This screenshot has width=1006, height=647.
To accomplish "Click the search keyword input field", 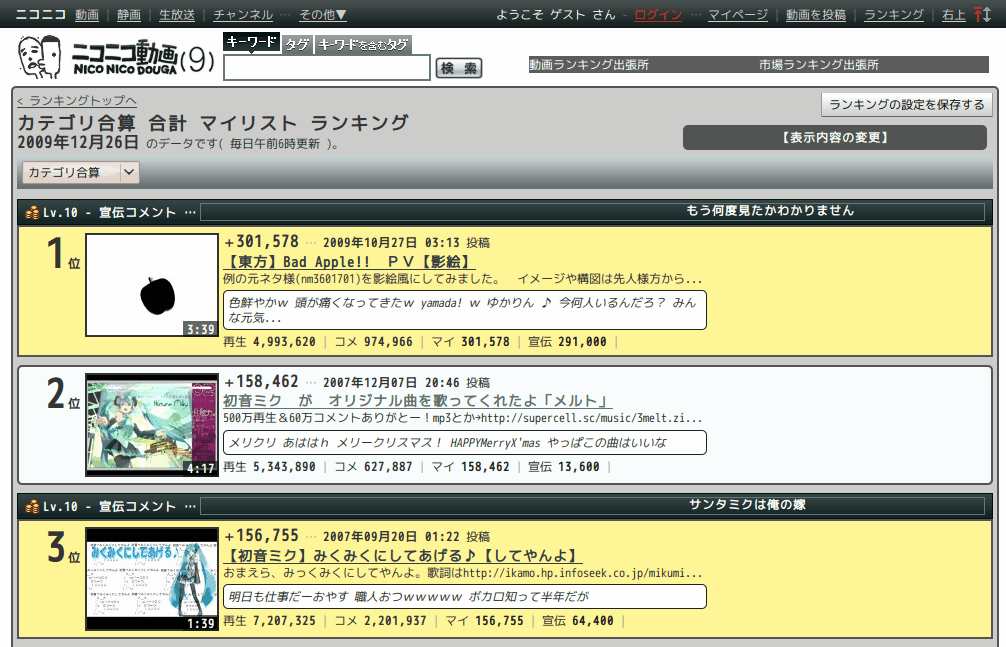I will (x=327, y=67).
